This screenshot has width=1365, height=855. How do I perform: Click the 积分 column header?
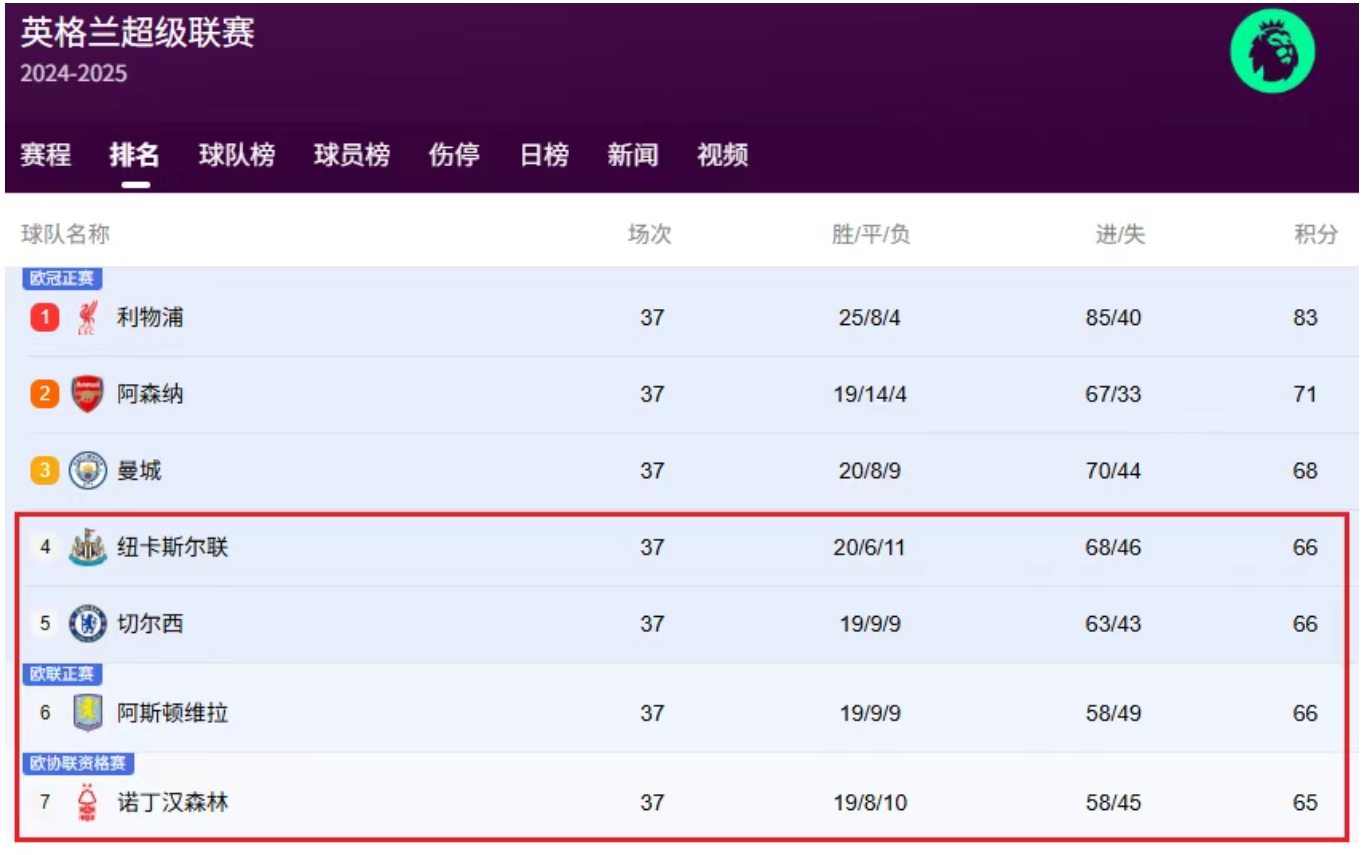click(x=1316, y=235)
